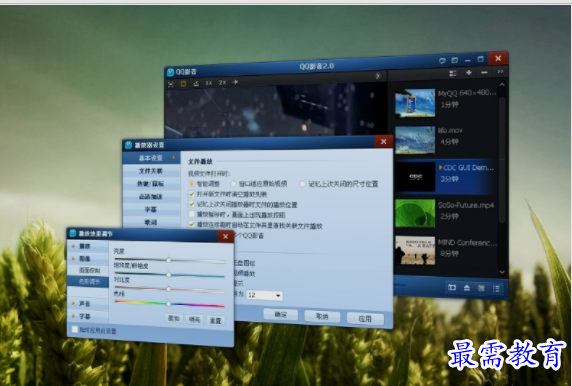This screenshot has width=572, height=386.
Task: Collapse playlist panel with double-arrow icon
Action: click(x=500, y=72)
